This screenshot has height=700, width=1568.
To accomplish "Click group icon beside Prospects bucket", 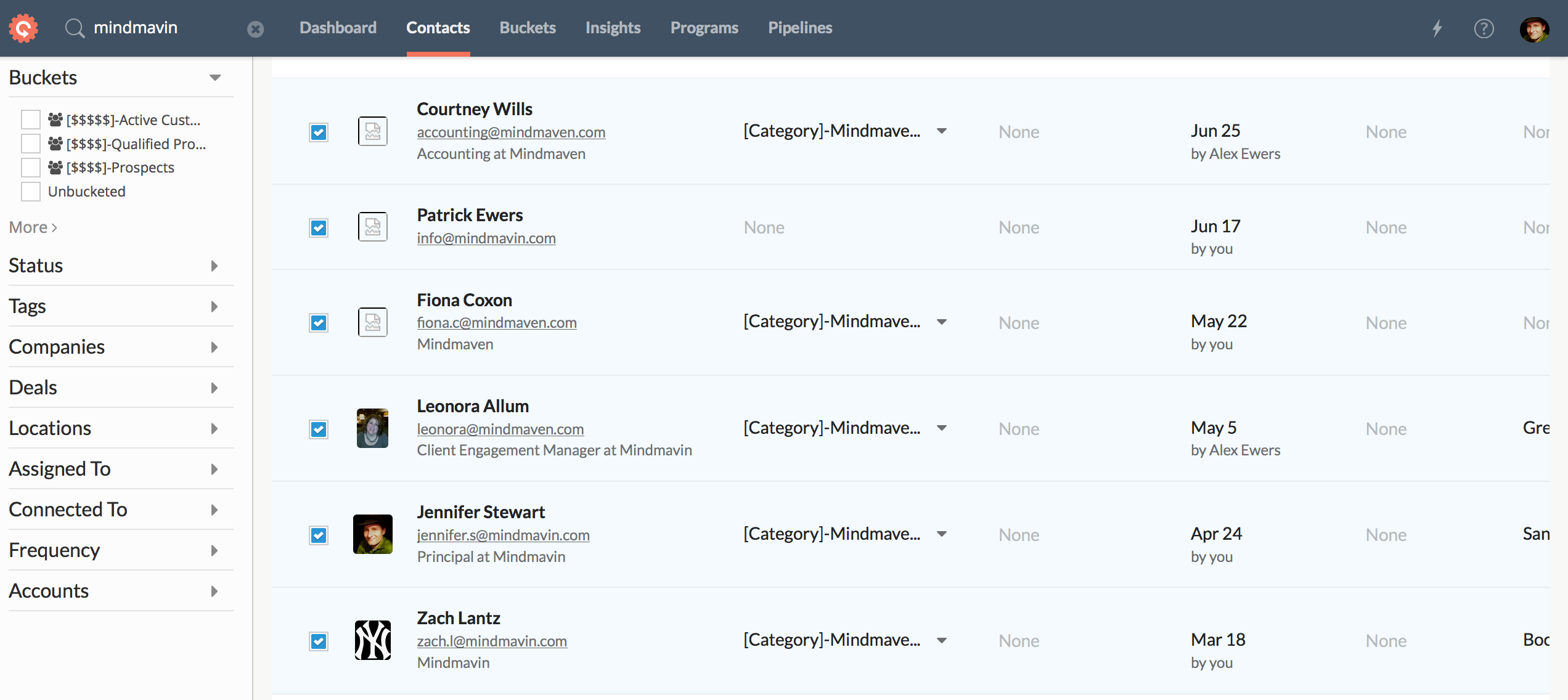I will click(x=55, y=168).
